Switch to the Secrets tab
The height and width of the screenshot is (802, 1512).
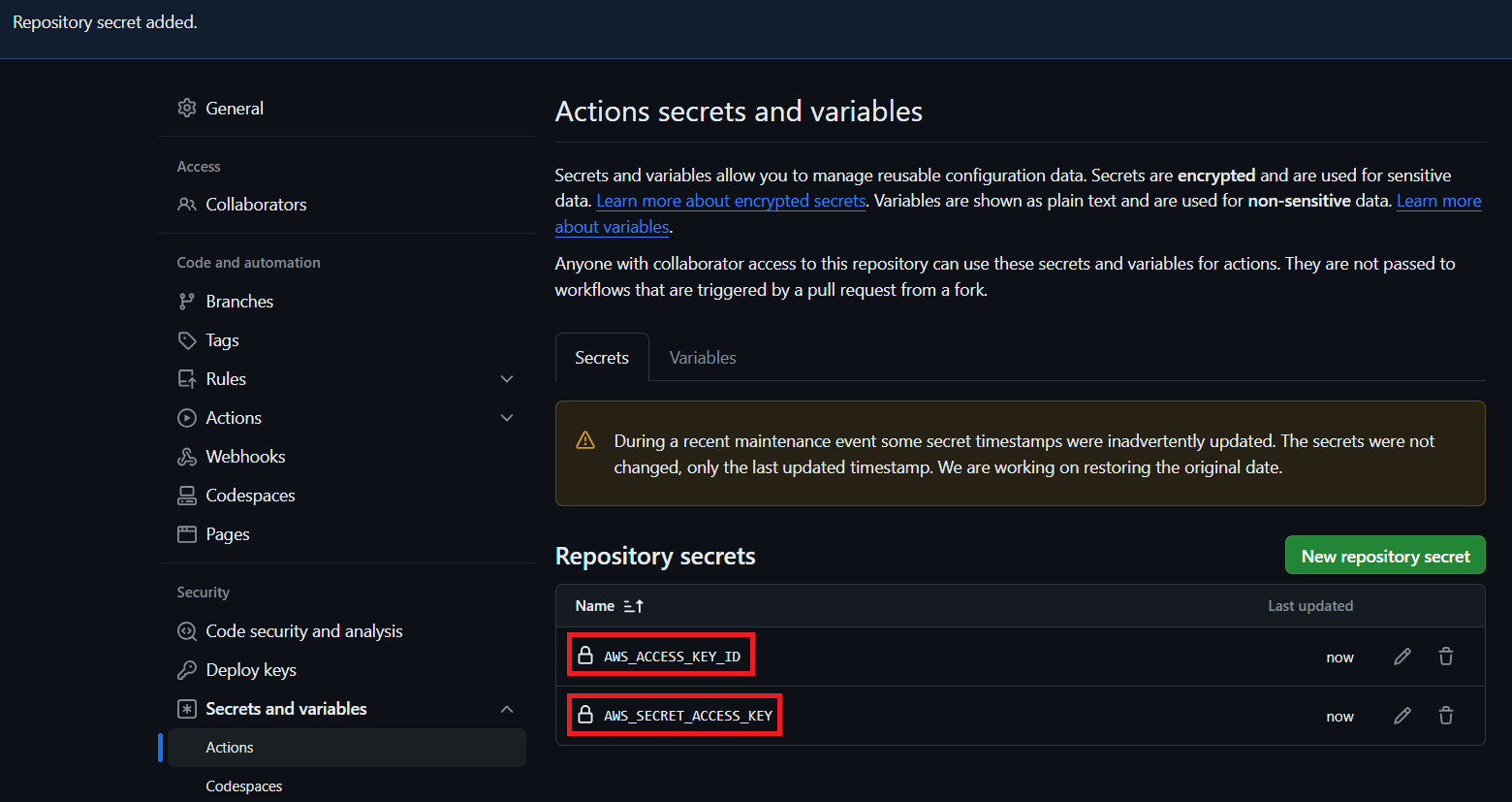click(x=602, y=357)
